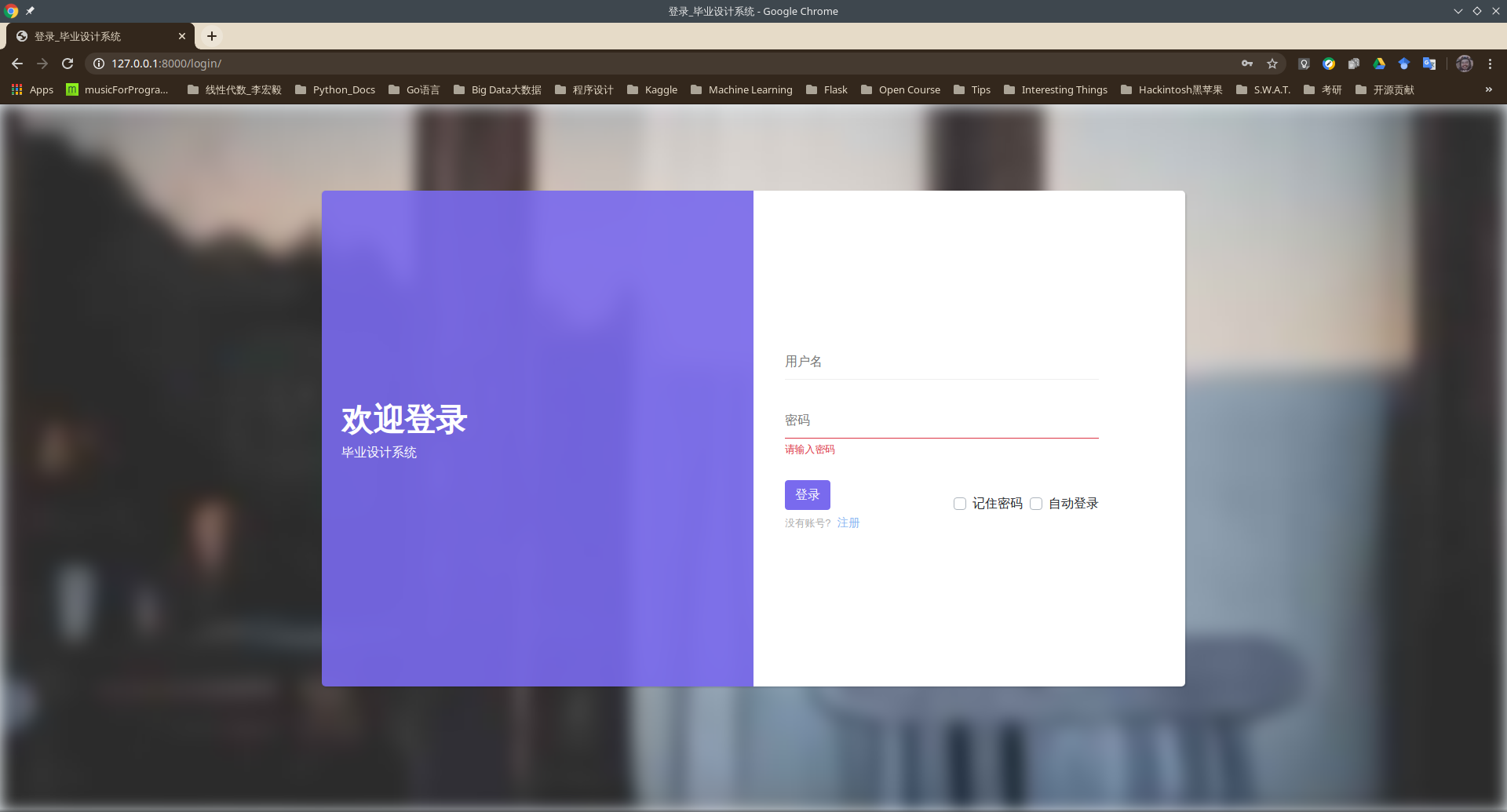Viewport: 1507px width, 812px height.
Task: Open the Chrome profile avatar
Action: coord(1465,64)
